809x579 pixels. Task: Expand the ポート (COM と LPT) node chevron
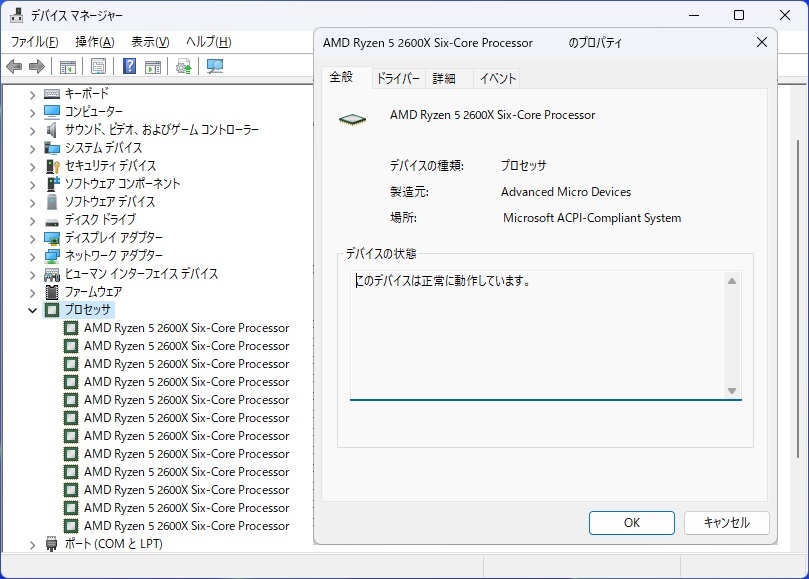33,545
